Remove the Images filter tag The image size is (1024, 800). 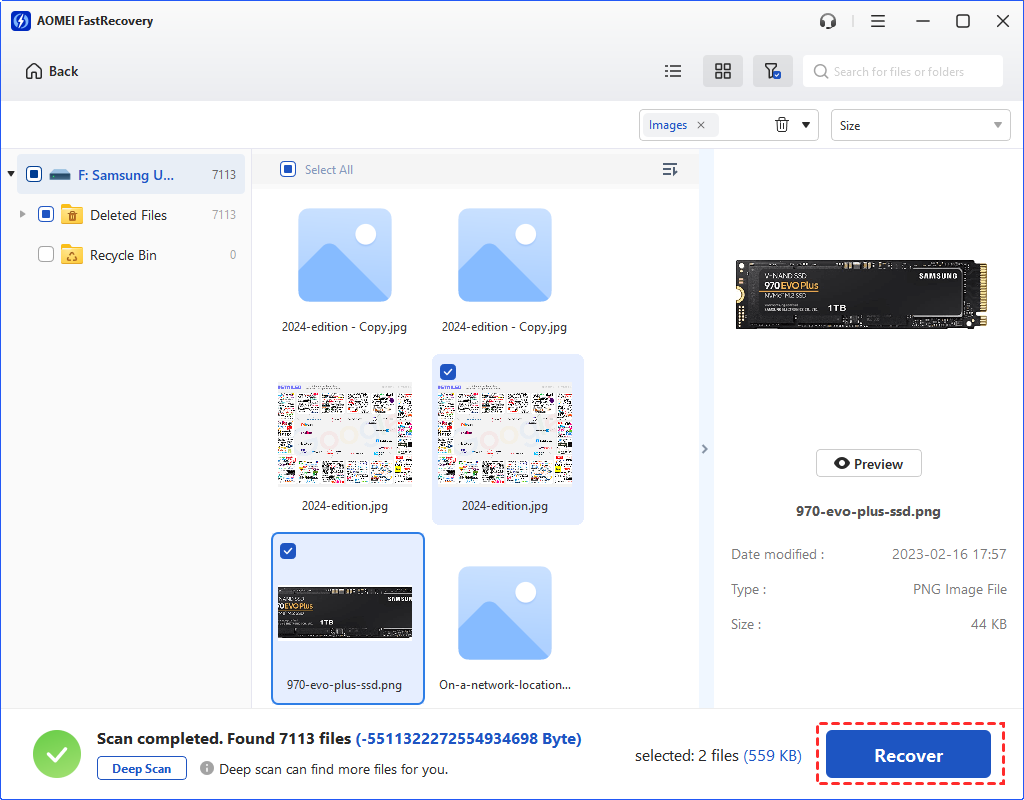(x=701, y=125)
